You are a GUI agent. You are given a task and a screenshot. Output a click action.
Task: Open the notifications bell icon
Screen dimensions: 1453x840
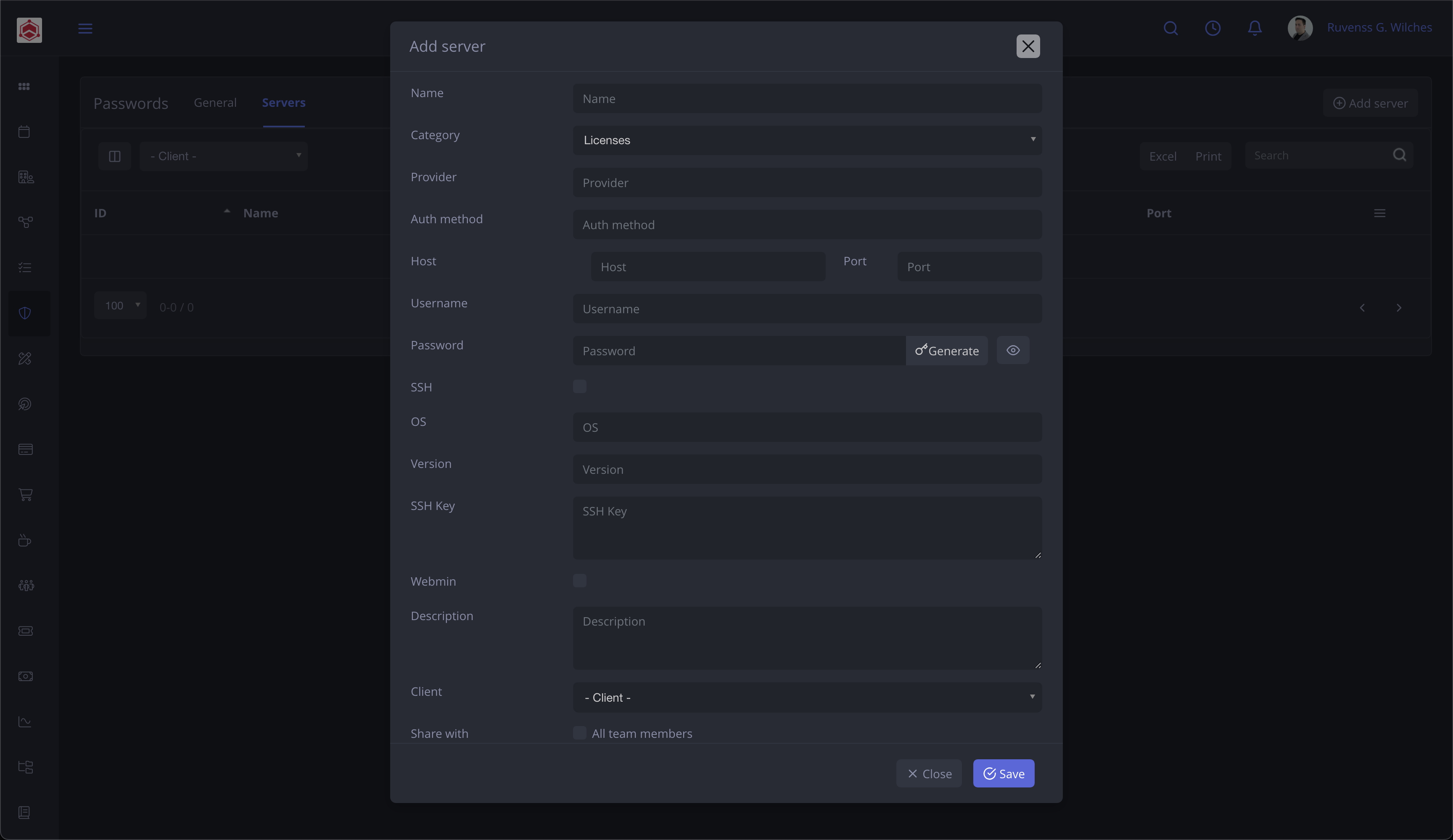(x=1255, y=28)
